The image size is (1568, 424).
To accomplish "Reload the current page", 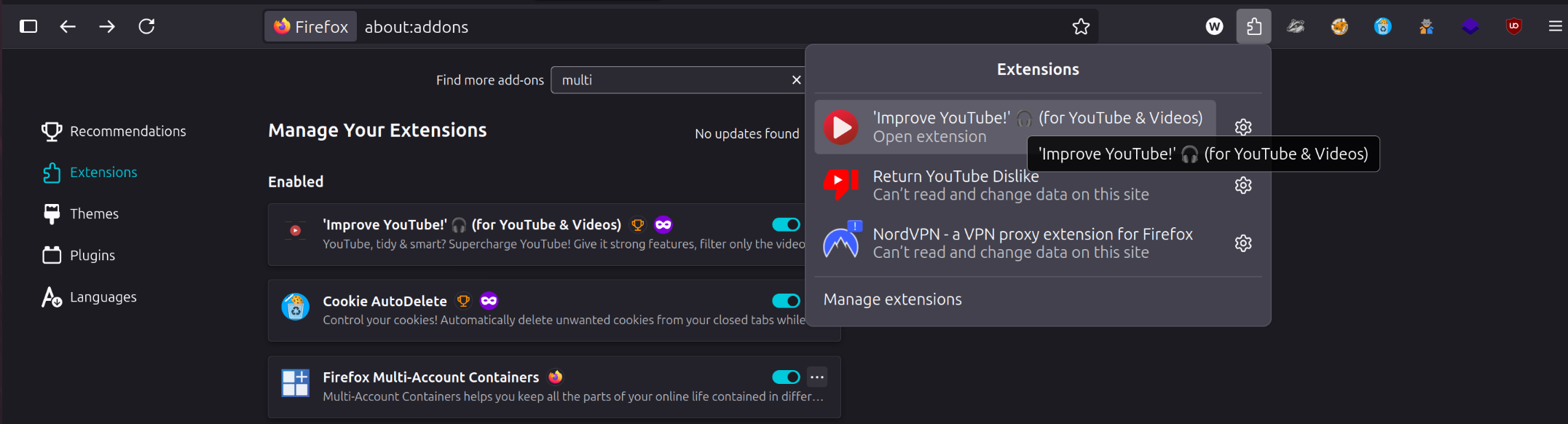I will [146, 27].
